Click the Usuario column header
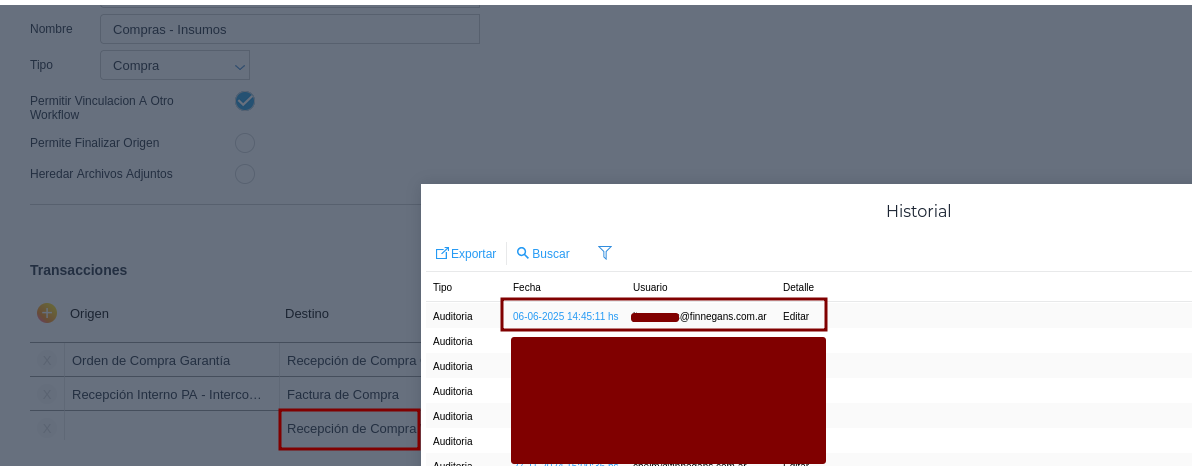 point(650,288)
